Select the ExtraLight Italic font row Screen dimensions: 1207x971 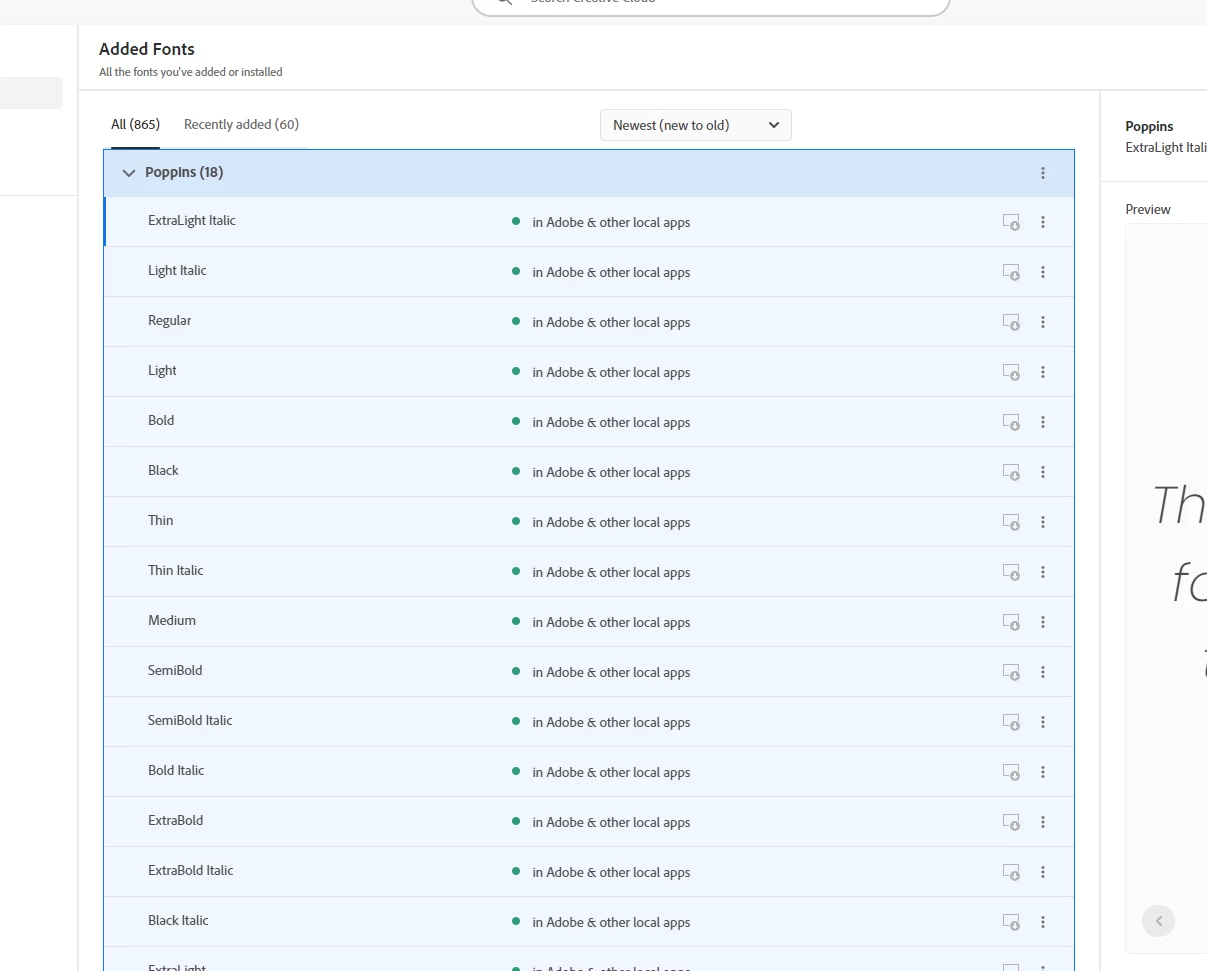[589, 222]
